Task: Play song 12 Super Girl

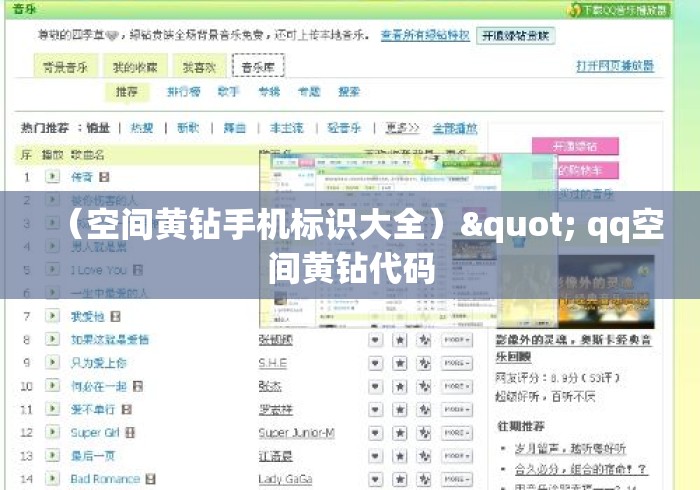Action: pyautogui.click(x=52, y=432)
